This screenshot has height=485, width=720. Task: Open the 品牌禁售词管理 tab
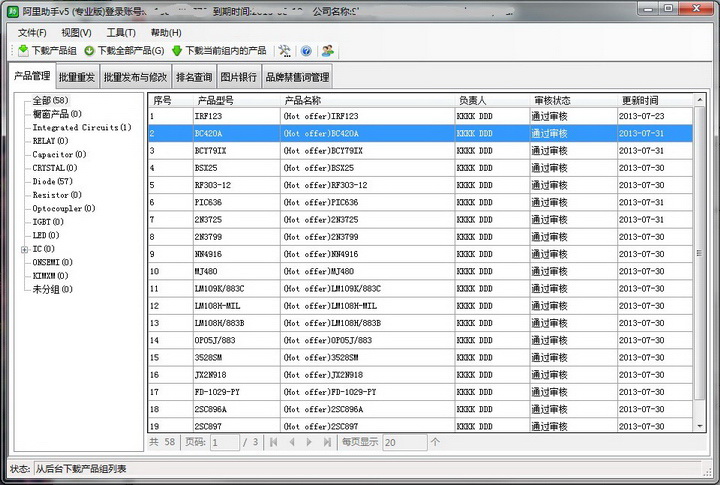click(297, 76)
